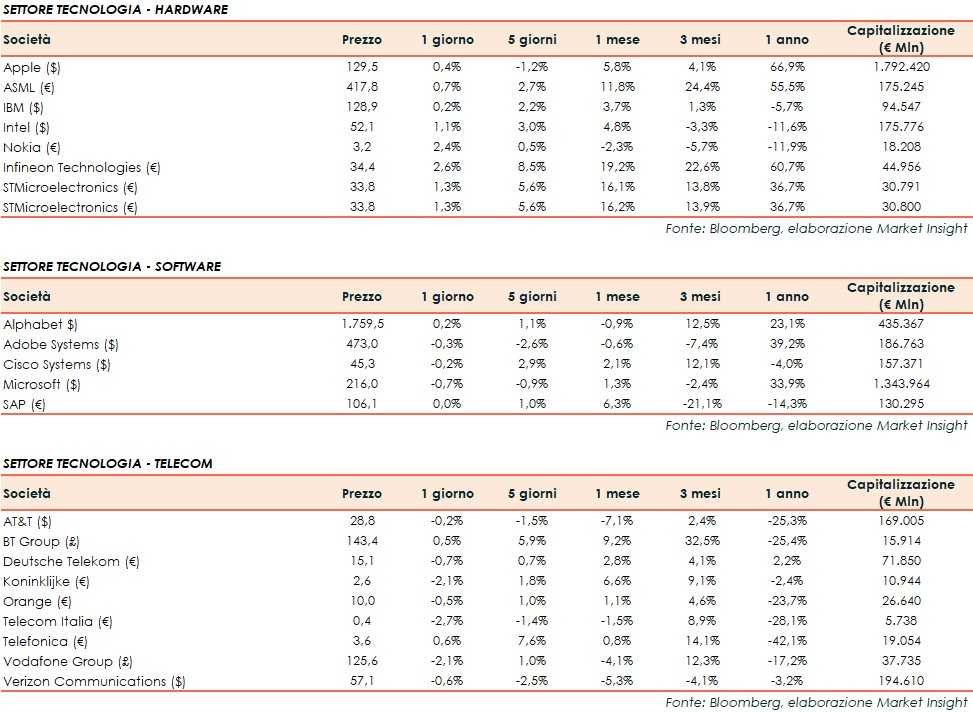
Task: Click the SETTORE TECNOLOGIA - HARDWARE title
Action: 115,10
